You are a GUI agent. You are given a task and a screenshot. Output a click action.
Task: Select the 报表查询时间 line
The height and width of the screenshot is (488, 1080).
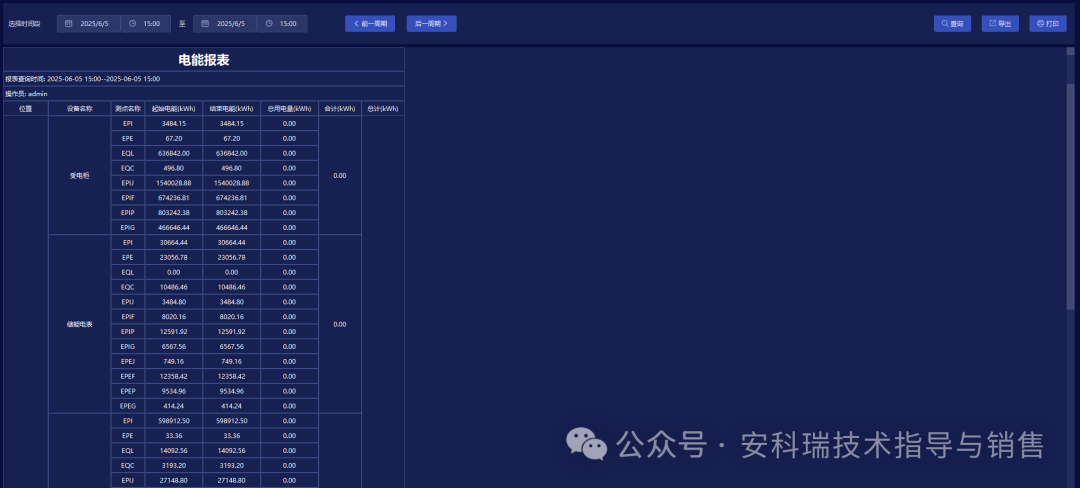pyautogui.click(x=204, y=79)
